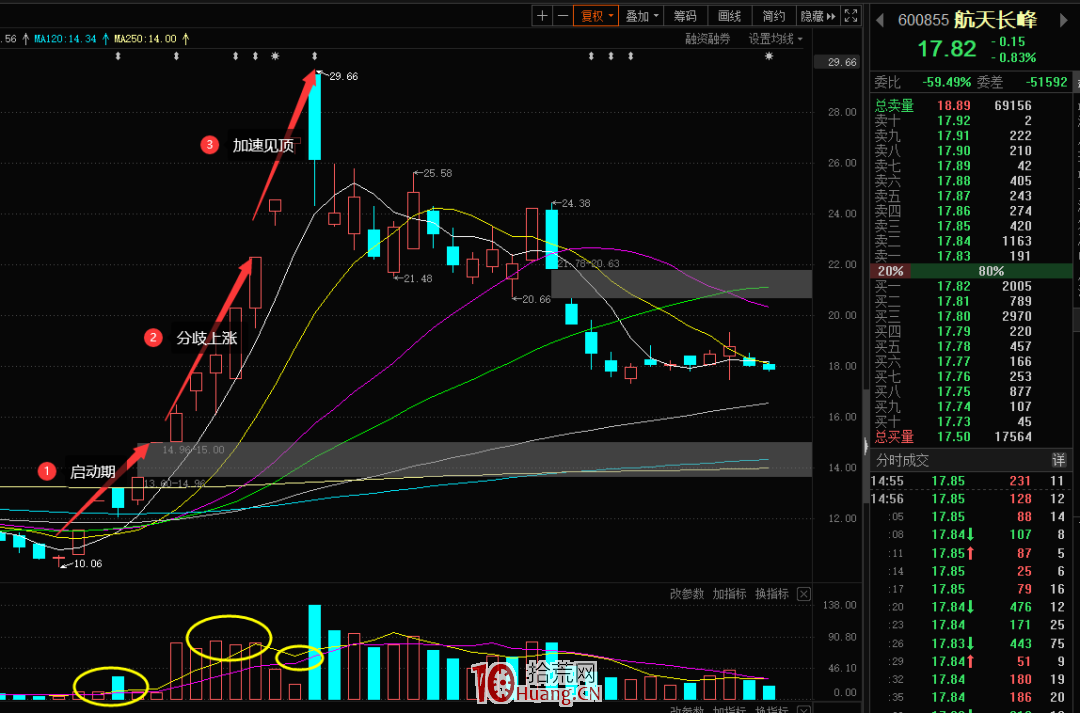The height and width of the screenshot is (713, 1080).
Task: Hide side panel using 隐藏 button
Action: (x=818, y=16)
